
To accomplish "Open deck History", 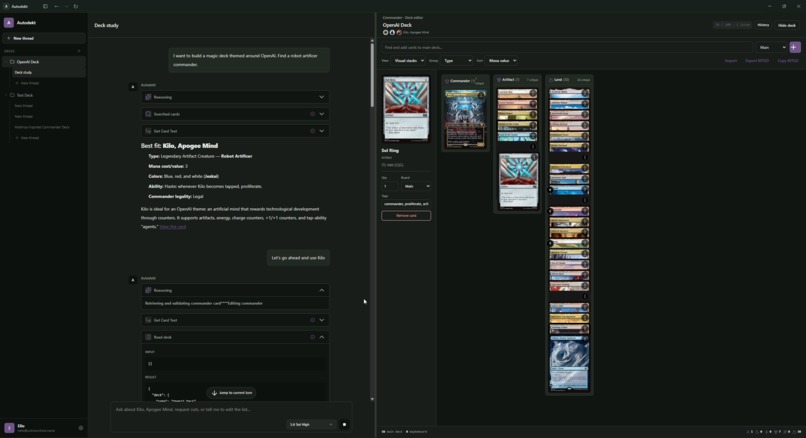I will pos(763,25).
